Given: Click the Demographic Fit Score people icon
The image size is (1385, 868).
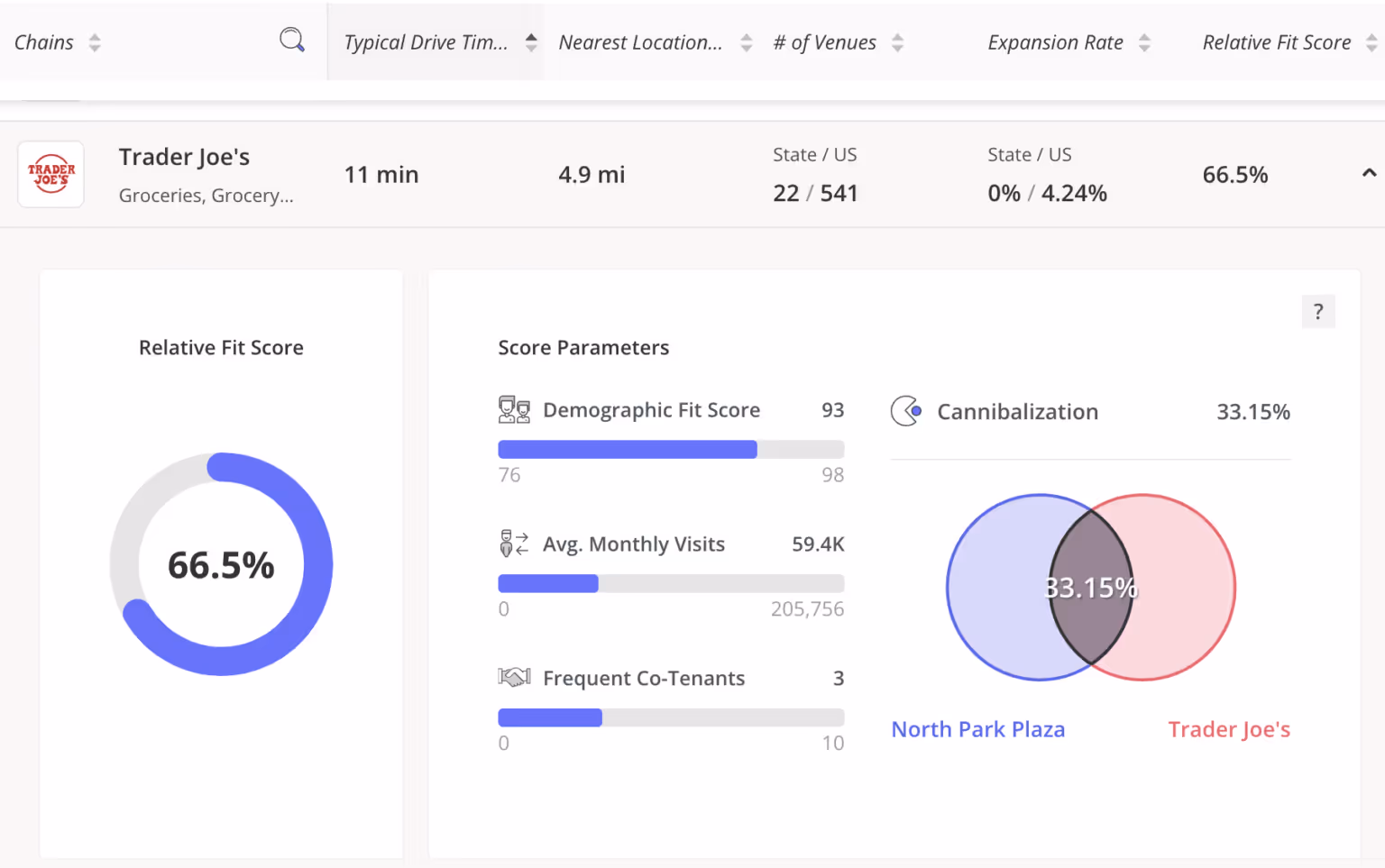Looking at the screenshot, I should [514, 410].
